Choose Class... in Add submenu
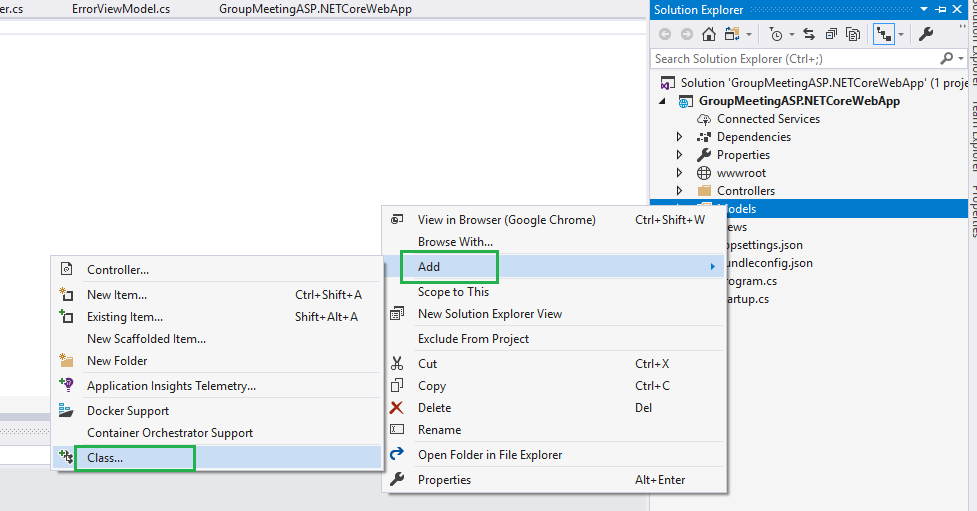This screenshot has width=977, height=511. (217, 458)
